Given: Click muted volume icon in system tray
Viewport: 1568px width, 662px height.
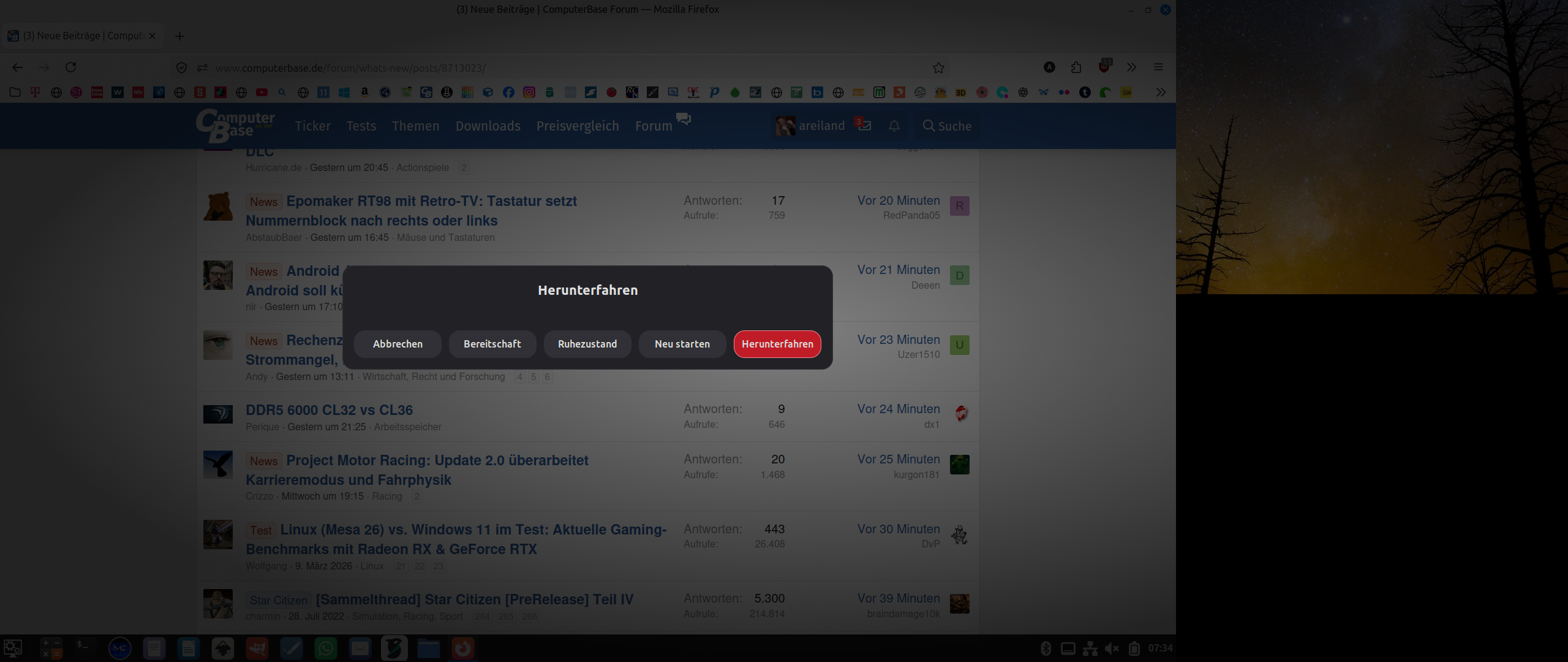Looking at the screenshot, I should pos(1112,649).
